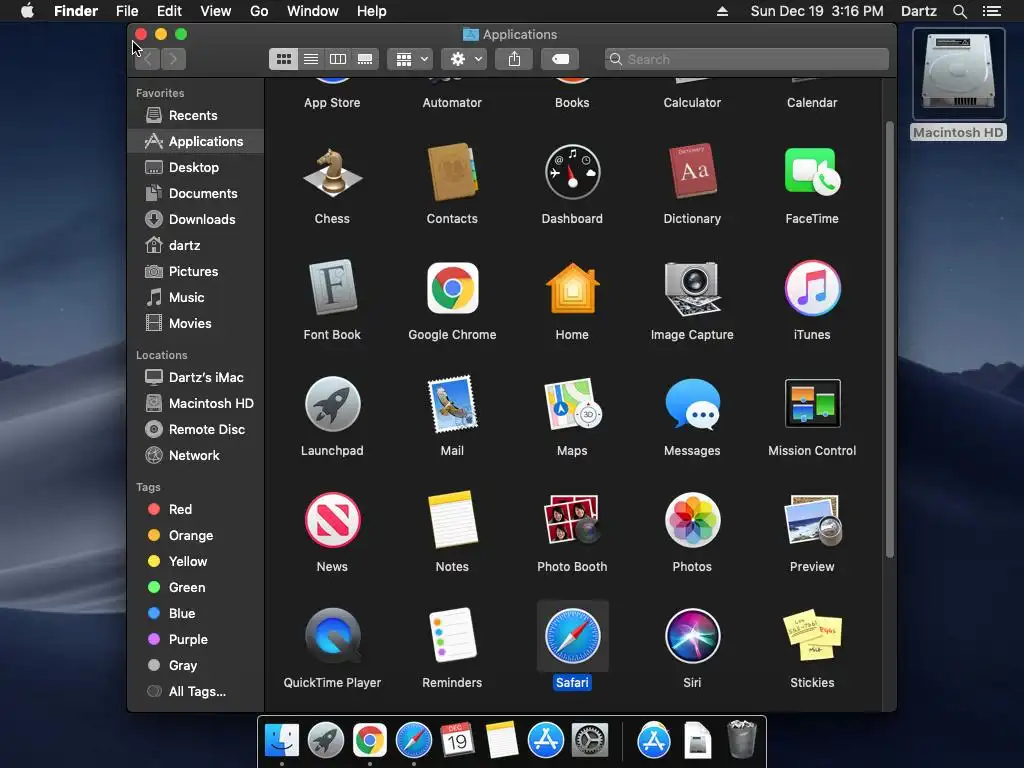Switch to gallery view in toolbar

pos(365,59)
